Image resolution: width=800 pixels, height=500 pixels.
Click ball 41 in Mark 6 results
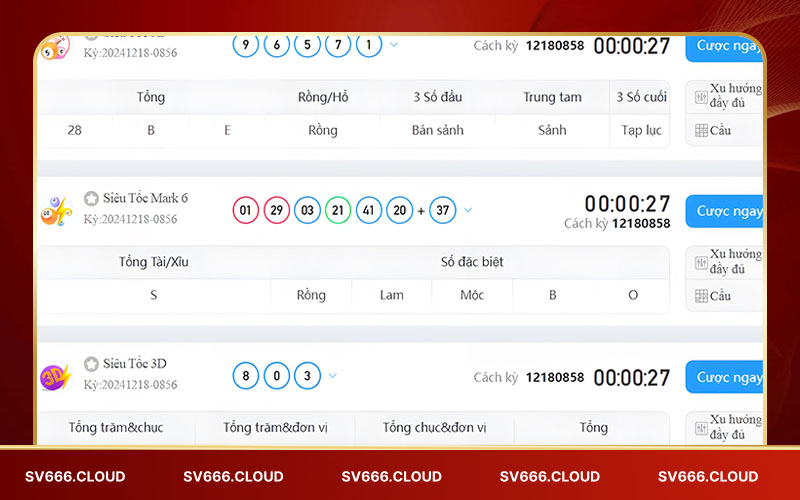click(368, 210)
